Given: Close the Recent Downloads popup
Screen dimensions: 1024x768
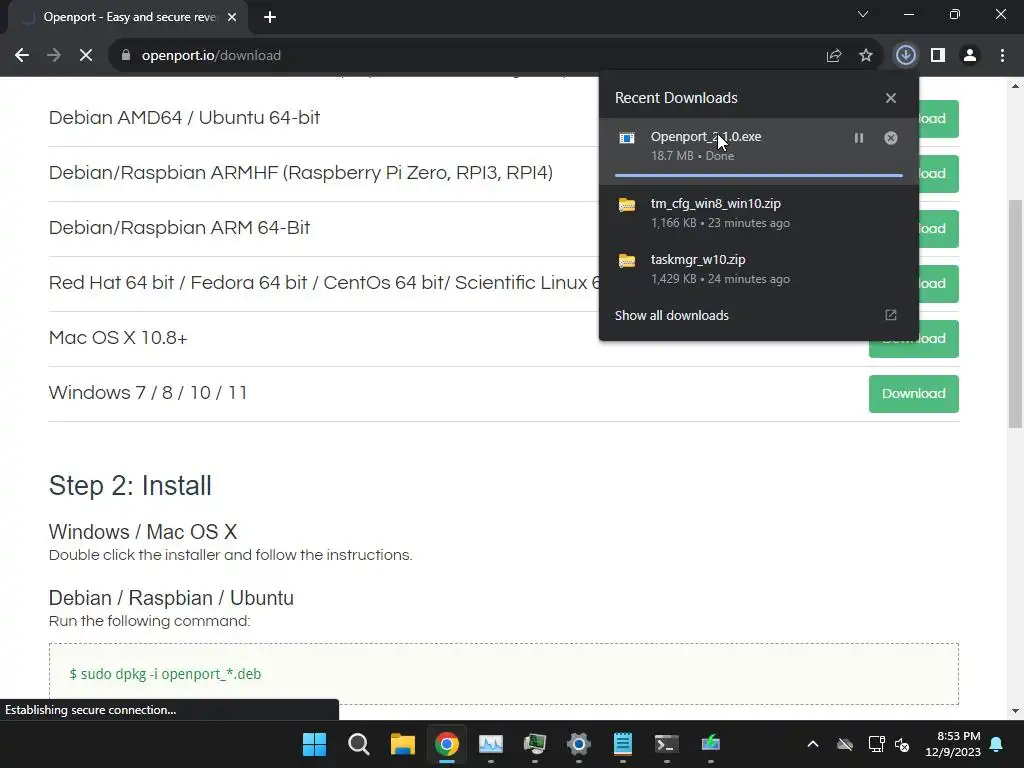Looking at the screenshot, I should (x=891, y=98).
